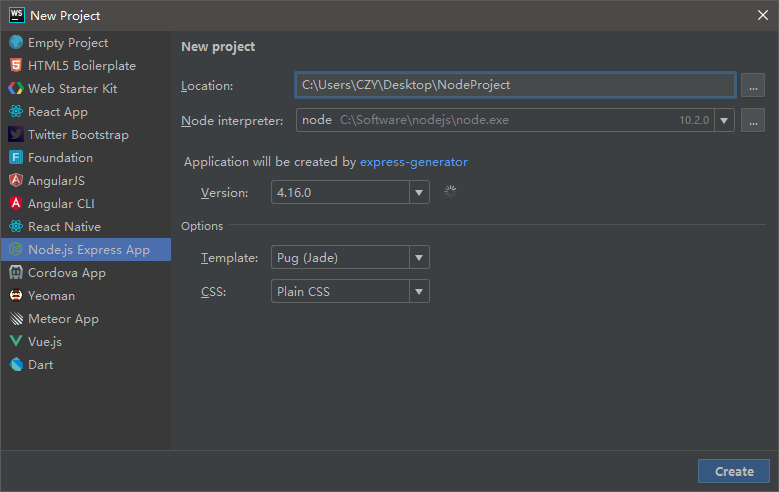Viewport: 779px width, 492px height.
Task: Choose the Vue.js logo icon
Action: (16, 342)
